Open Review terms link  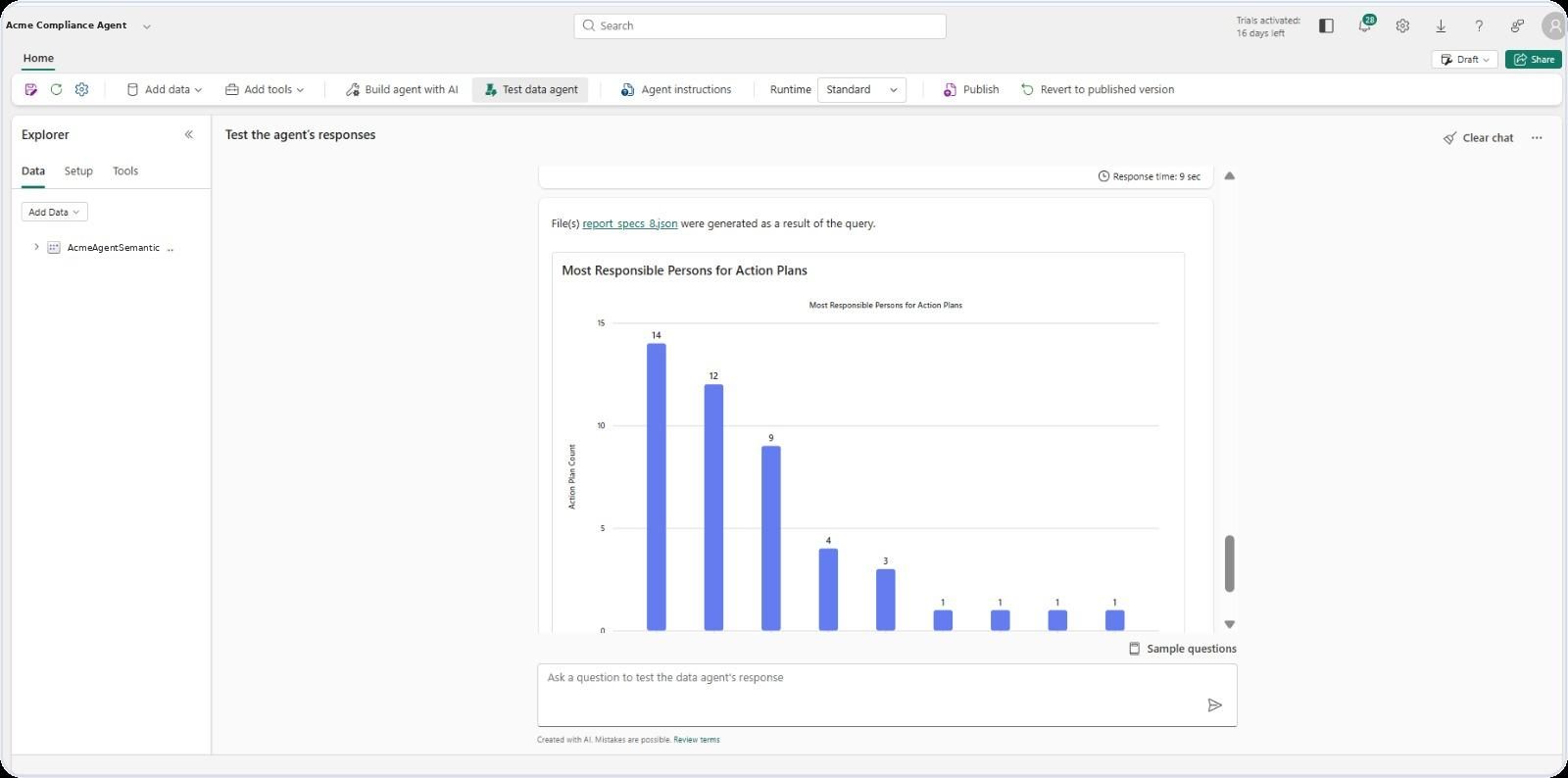click(696, 740)
